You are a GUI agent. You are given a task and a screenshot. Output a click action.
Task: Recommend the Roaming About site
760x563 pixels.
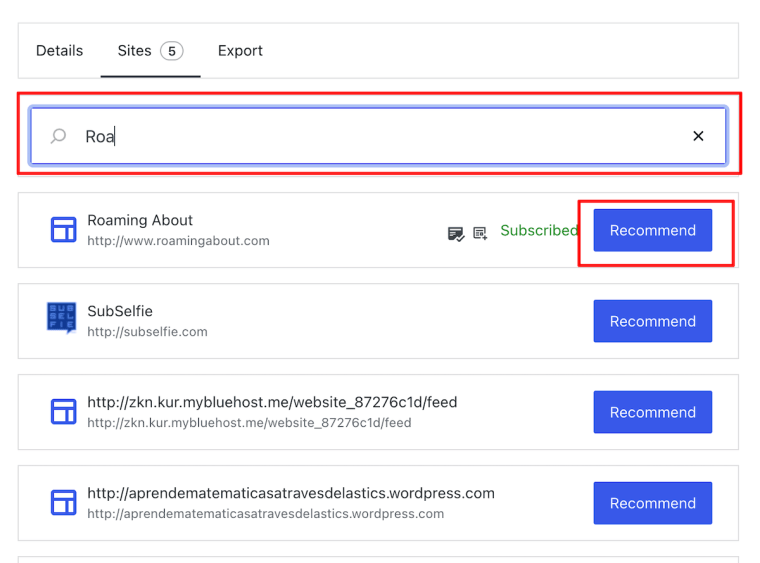[x=652, y=230]
